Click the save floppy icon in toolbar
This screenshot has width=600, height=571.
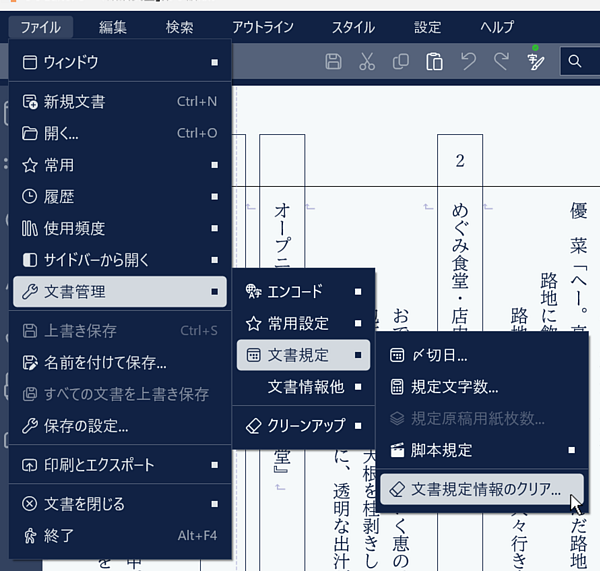(x=333, y=62)
